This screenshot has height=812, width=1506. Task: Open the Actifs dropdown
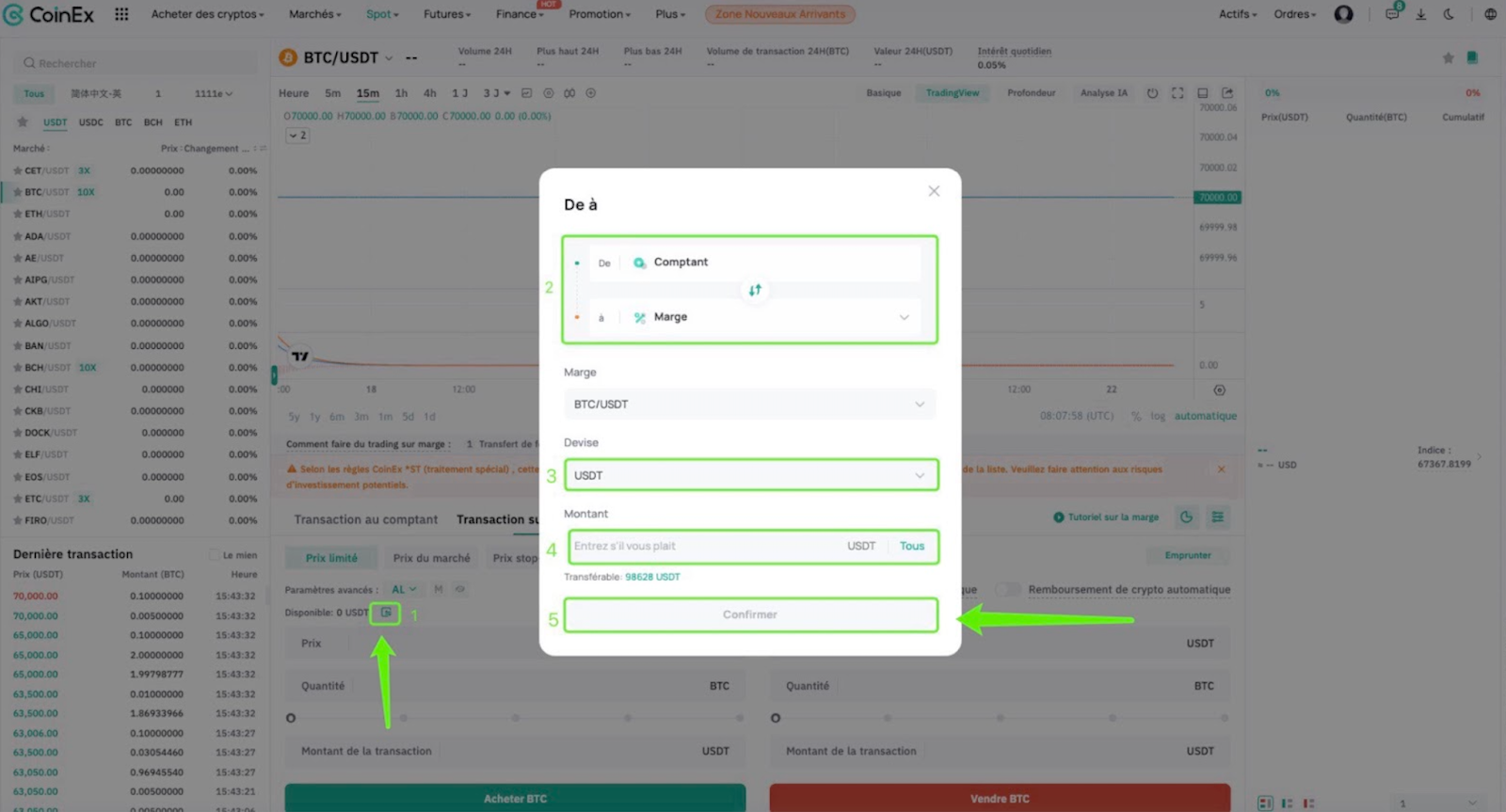(x=1238, y=14)
